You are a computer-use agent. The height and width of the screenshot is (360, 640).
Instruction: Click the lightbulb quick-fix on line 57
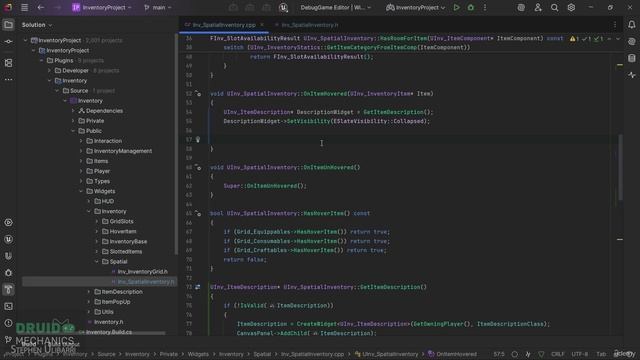tap(198, 140)
